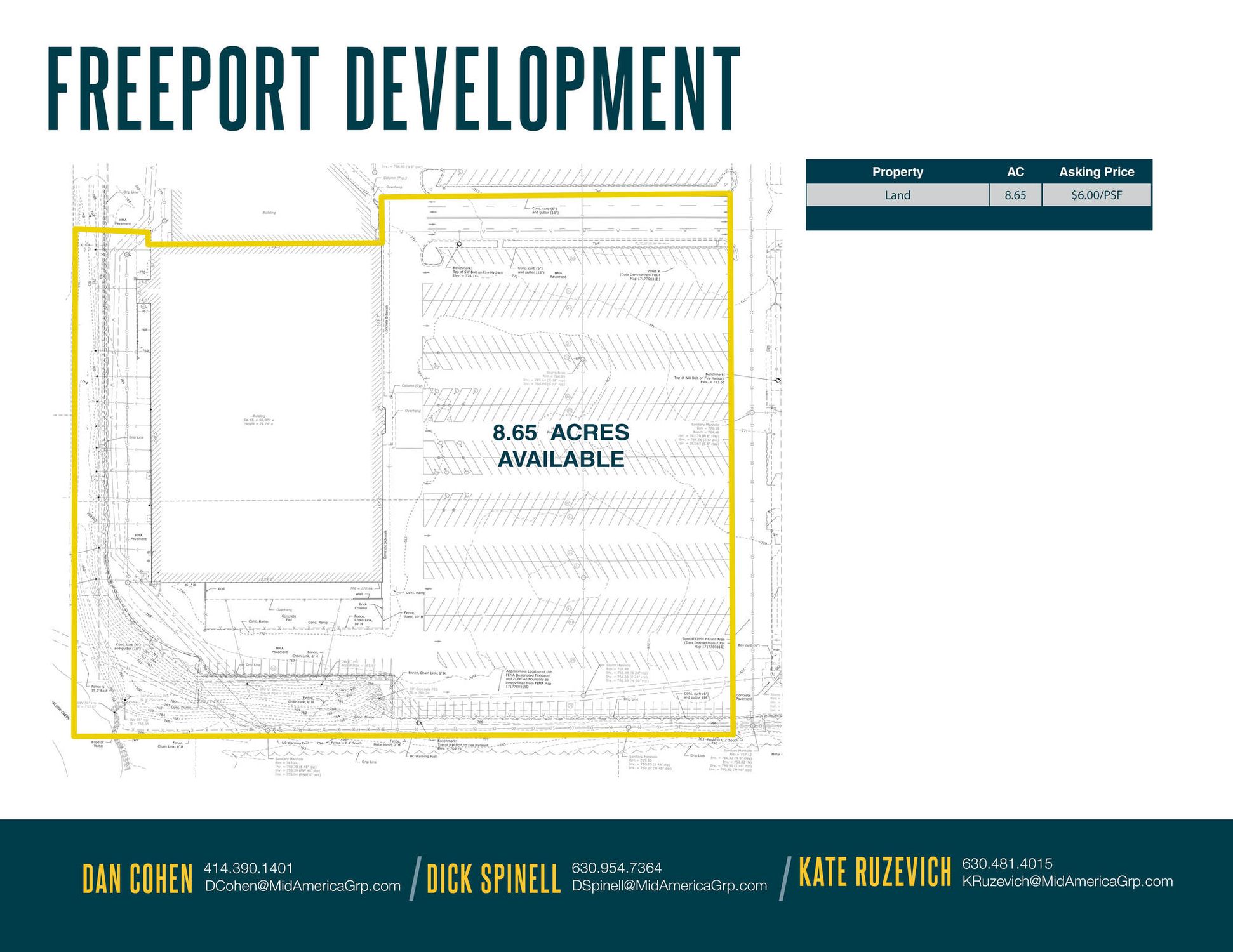Click the Asking Price column header

tap(1096, 172)
